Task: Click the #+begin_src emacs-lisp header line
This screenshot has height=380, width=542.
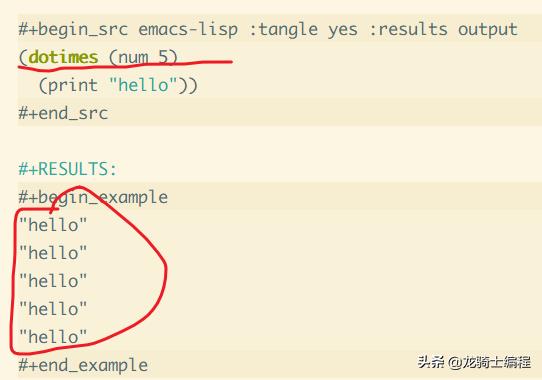Action: coord(268,29)
